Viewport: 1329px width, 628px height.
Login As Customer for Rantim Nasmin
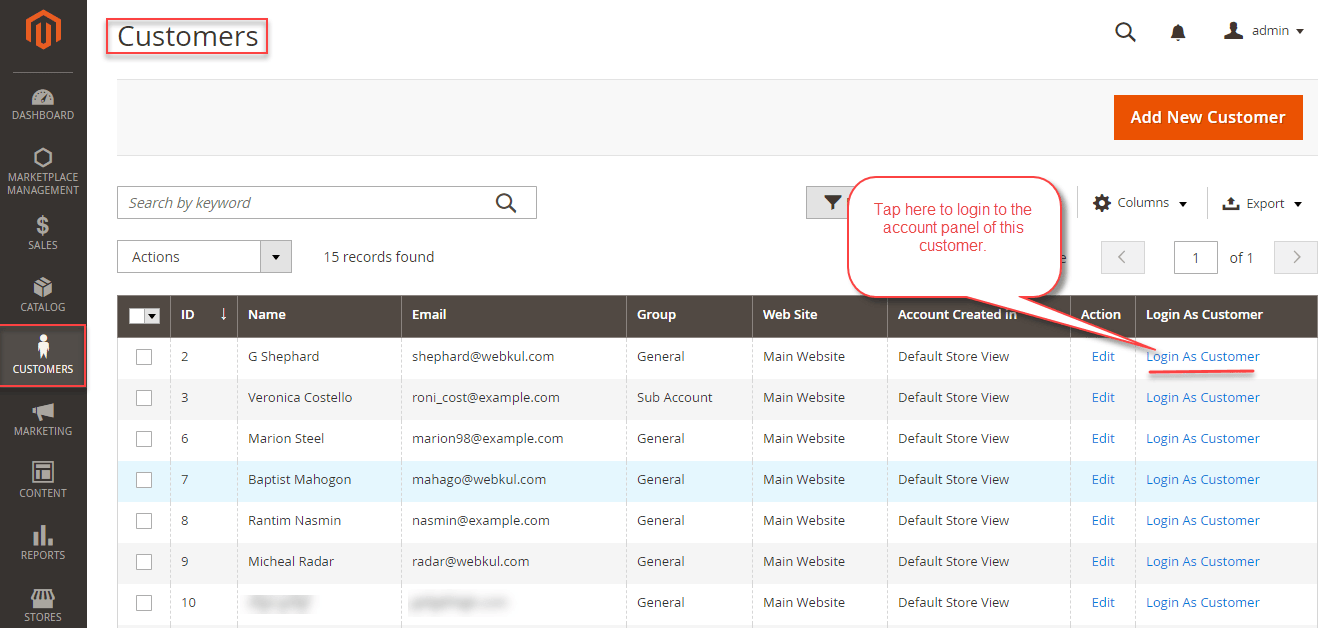[x=1203, y=520]
